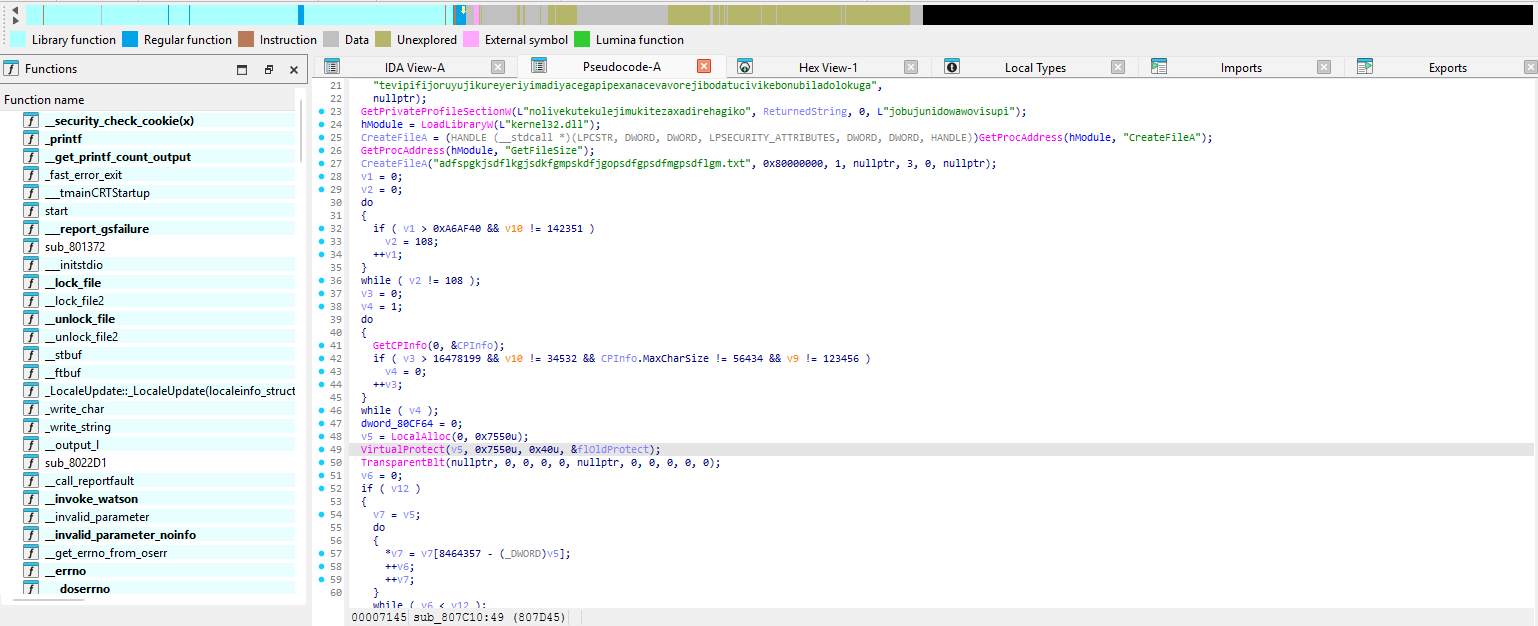Click the yellow cursor marker on navigation band
Screen dimensions: 1538x626
(x=463, y=9)
